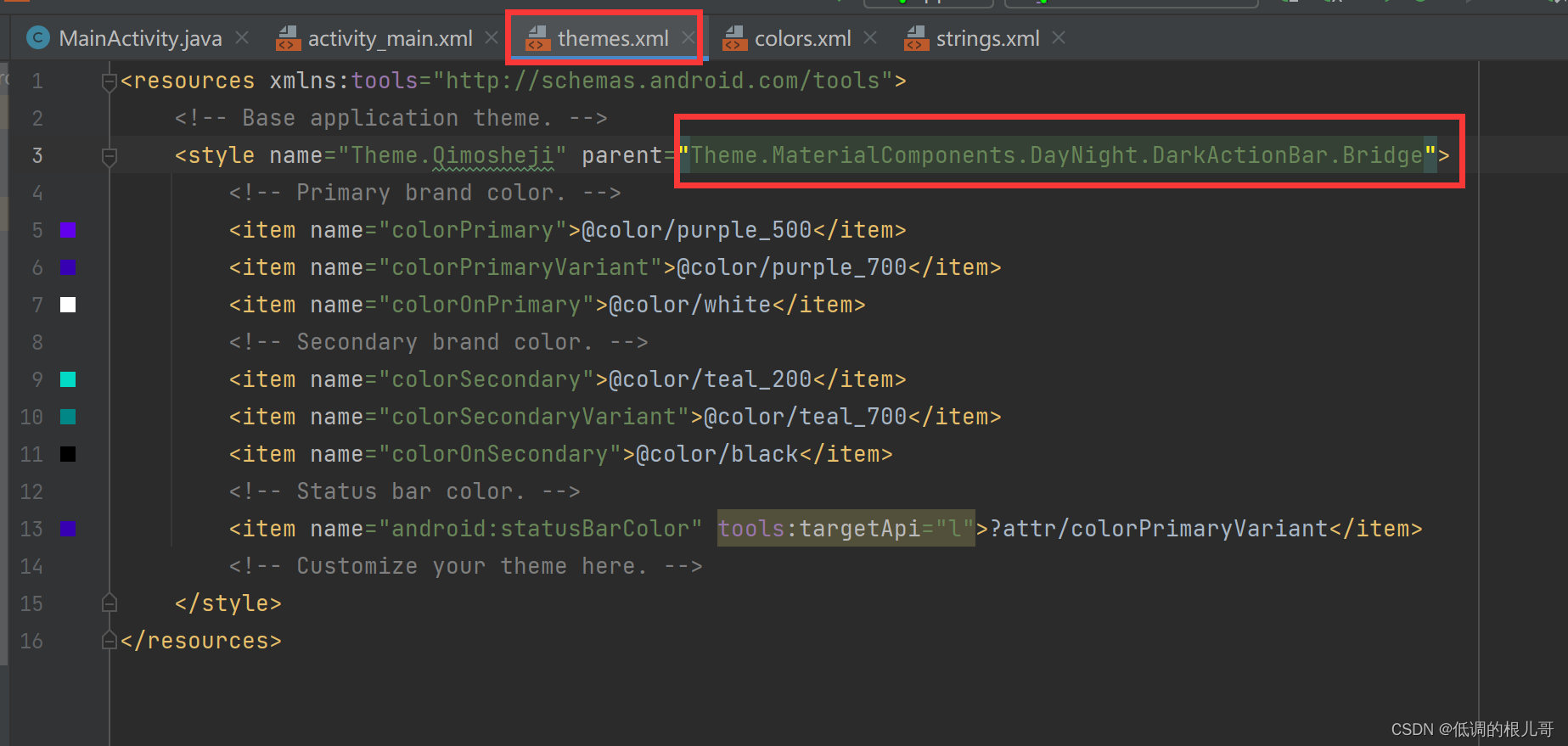Click the @color/white reference
The width and height of the screenshot is (1568, 746).
689,305
